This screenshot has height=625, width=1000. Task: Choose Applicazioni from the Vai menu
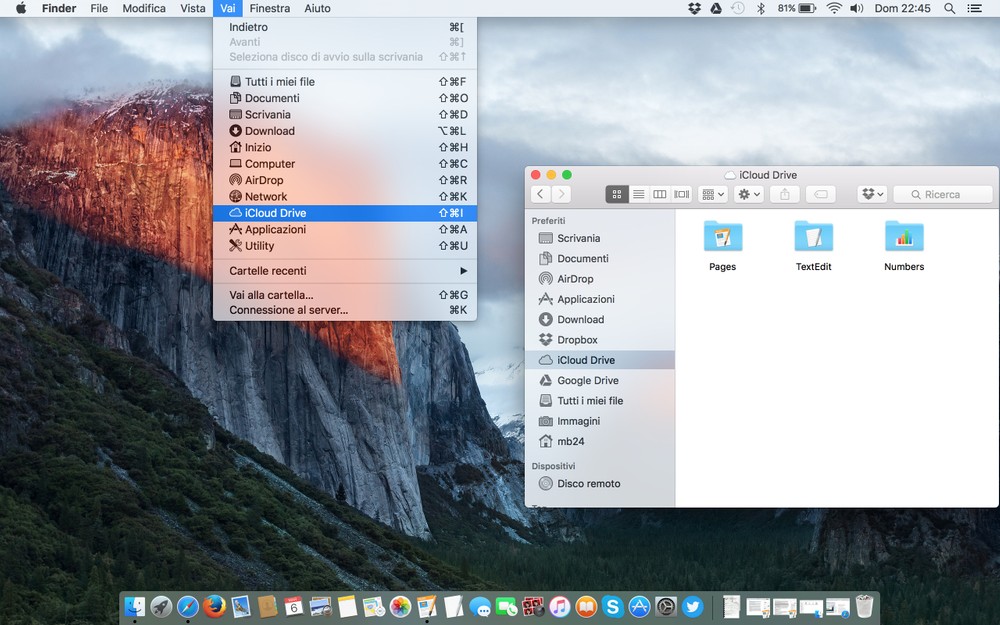click(x=275, y=230)
